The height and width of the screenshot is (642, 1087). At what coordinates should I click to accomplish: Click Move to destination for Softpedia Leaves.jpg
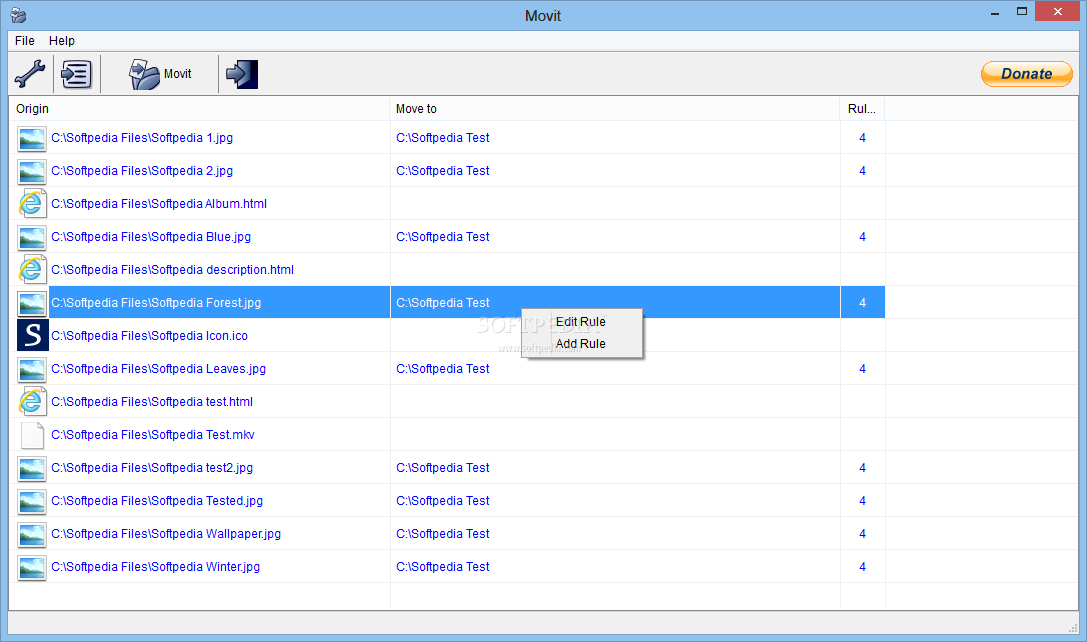(443, 369)
